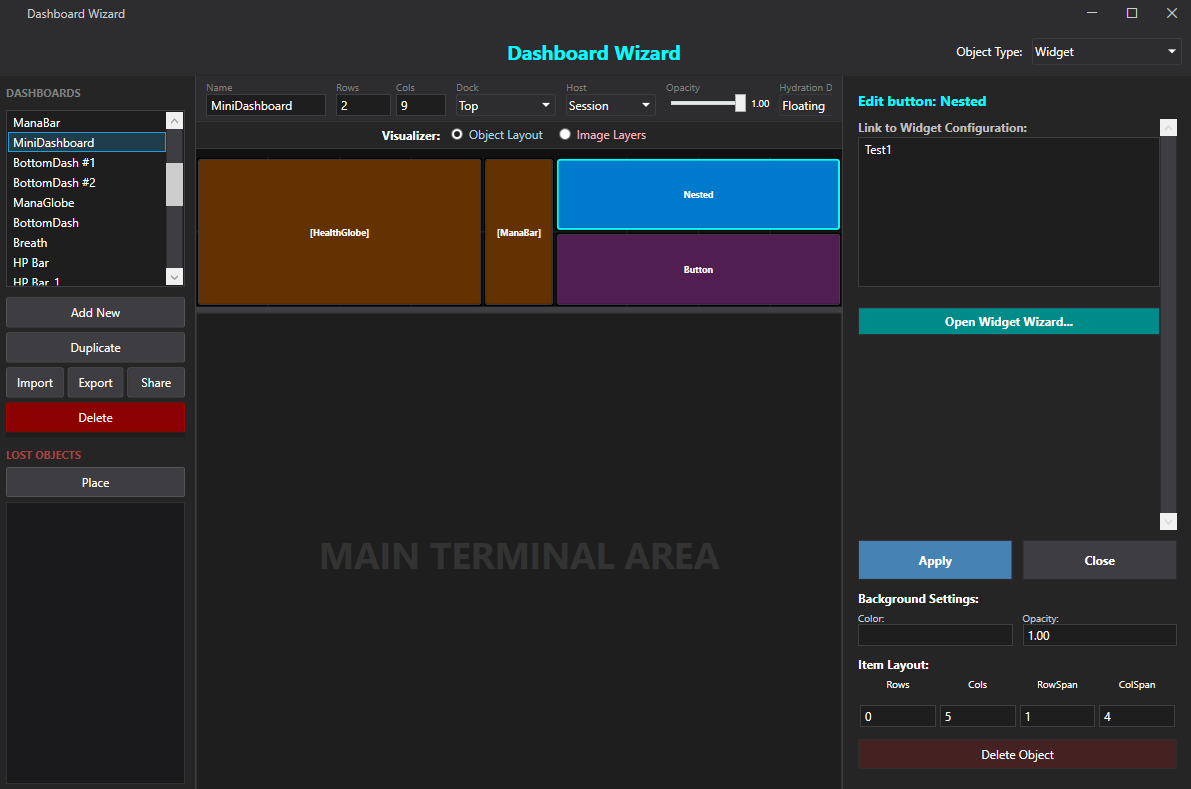Select the ManaBar block in the layout

click(519, 232)
